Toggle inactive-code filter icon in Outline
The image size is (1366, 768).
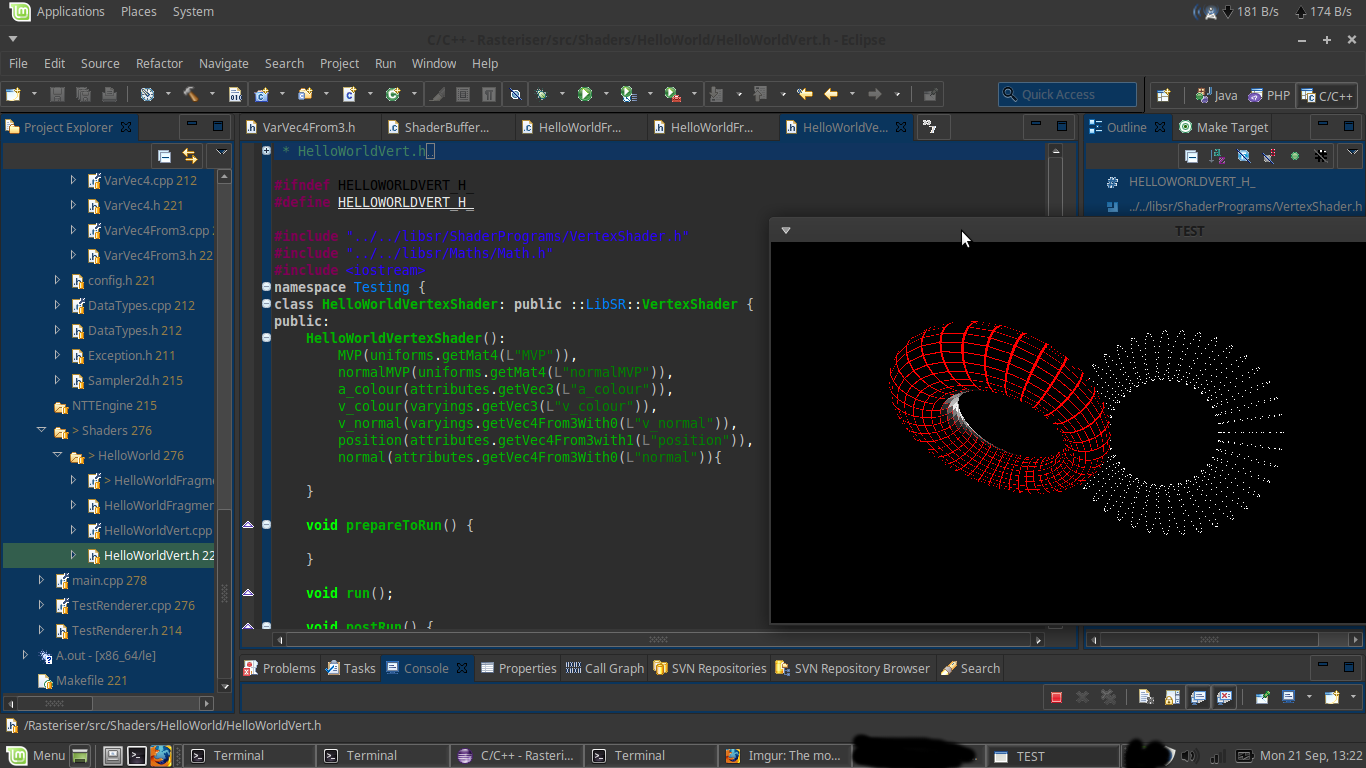[1320, 156]
